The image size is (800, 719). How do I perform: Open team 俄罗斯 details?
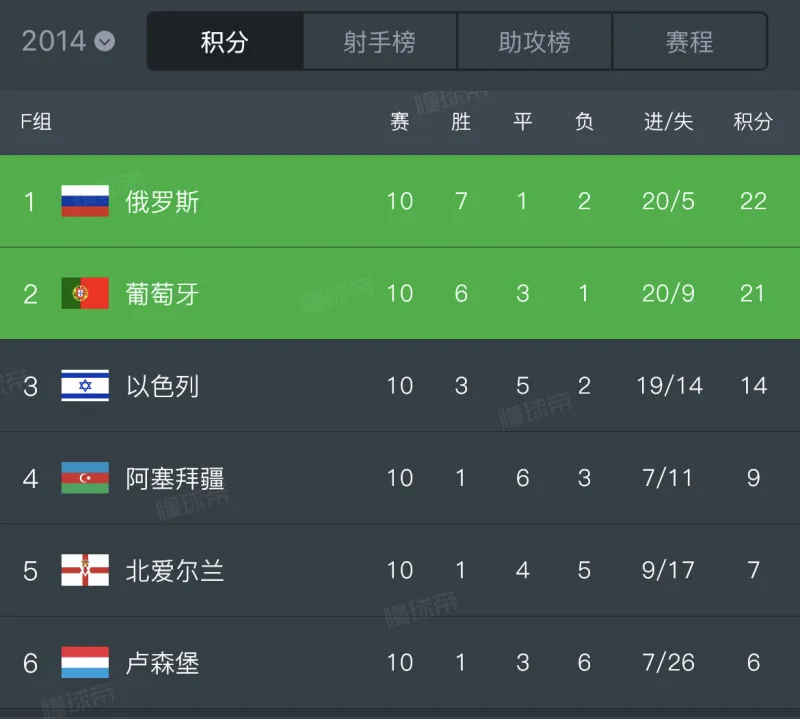(x=163, y=202)
